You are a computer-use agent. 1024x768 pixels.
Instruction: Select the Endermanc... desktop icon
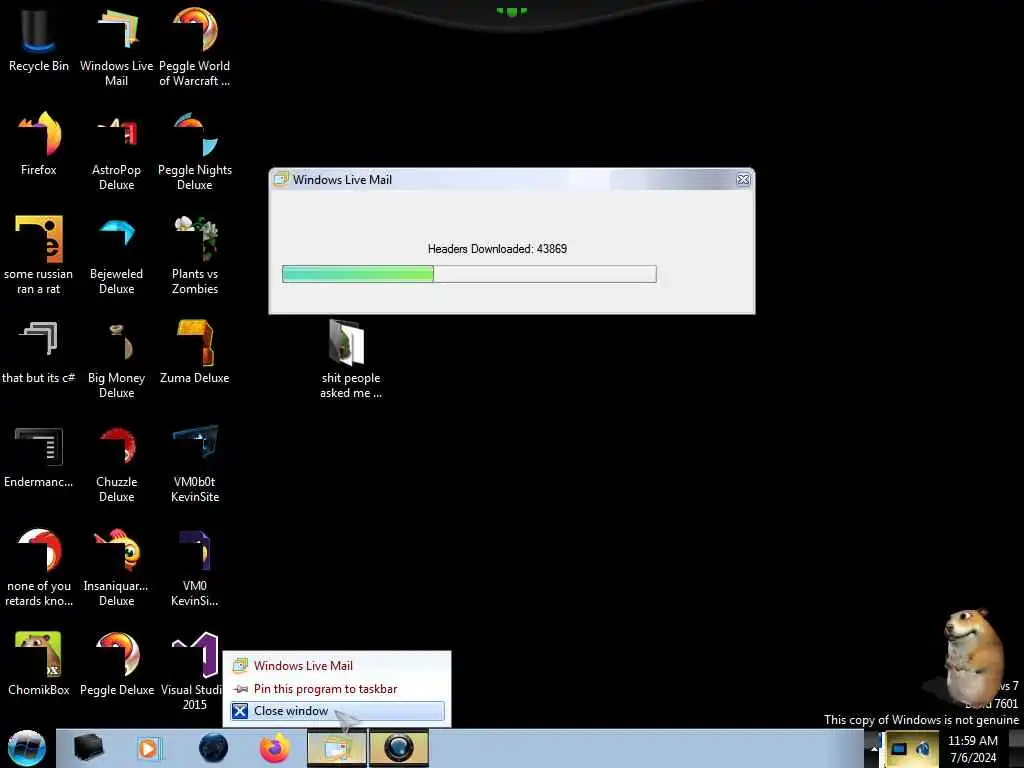point(39,456)
